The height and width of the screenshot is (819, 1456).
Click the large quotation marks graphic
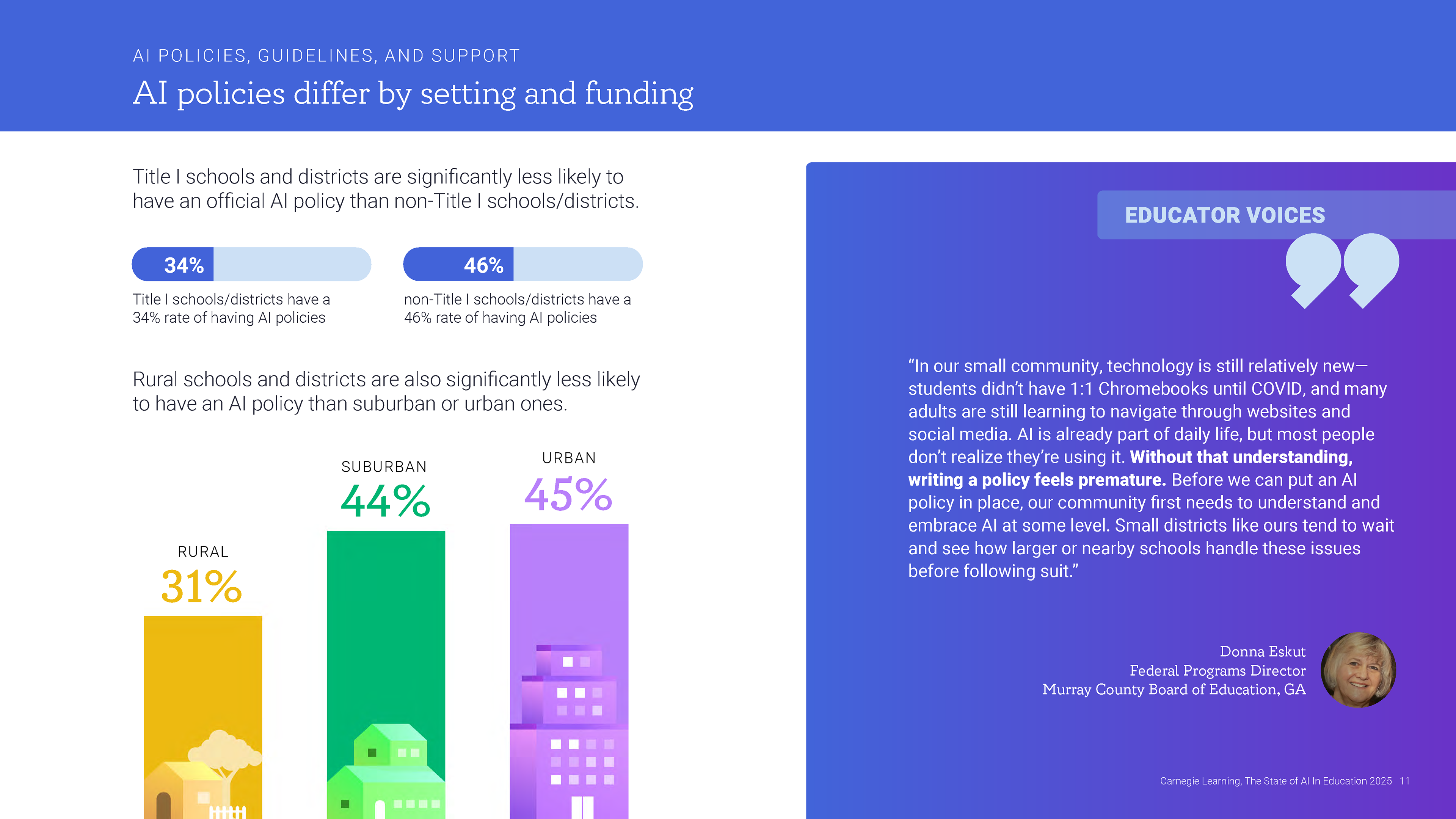tap(1342, 271)
